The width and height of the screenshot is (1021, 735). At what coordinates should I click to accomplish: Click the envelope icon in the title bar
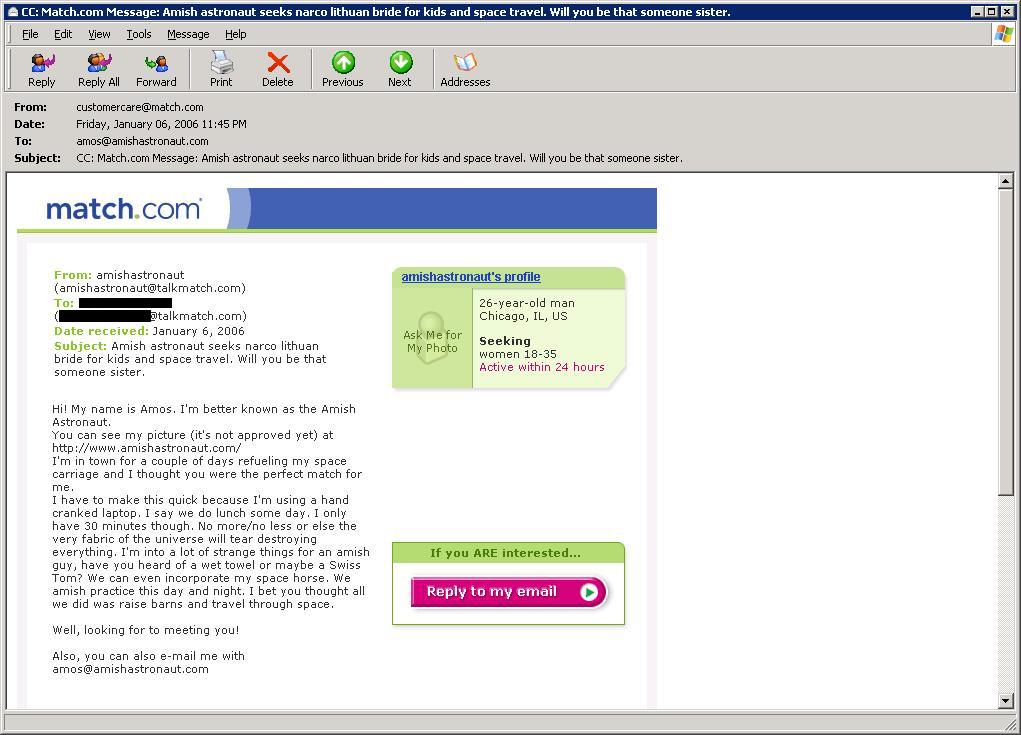12,12
